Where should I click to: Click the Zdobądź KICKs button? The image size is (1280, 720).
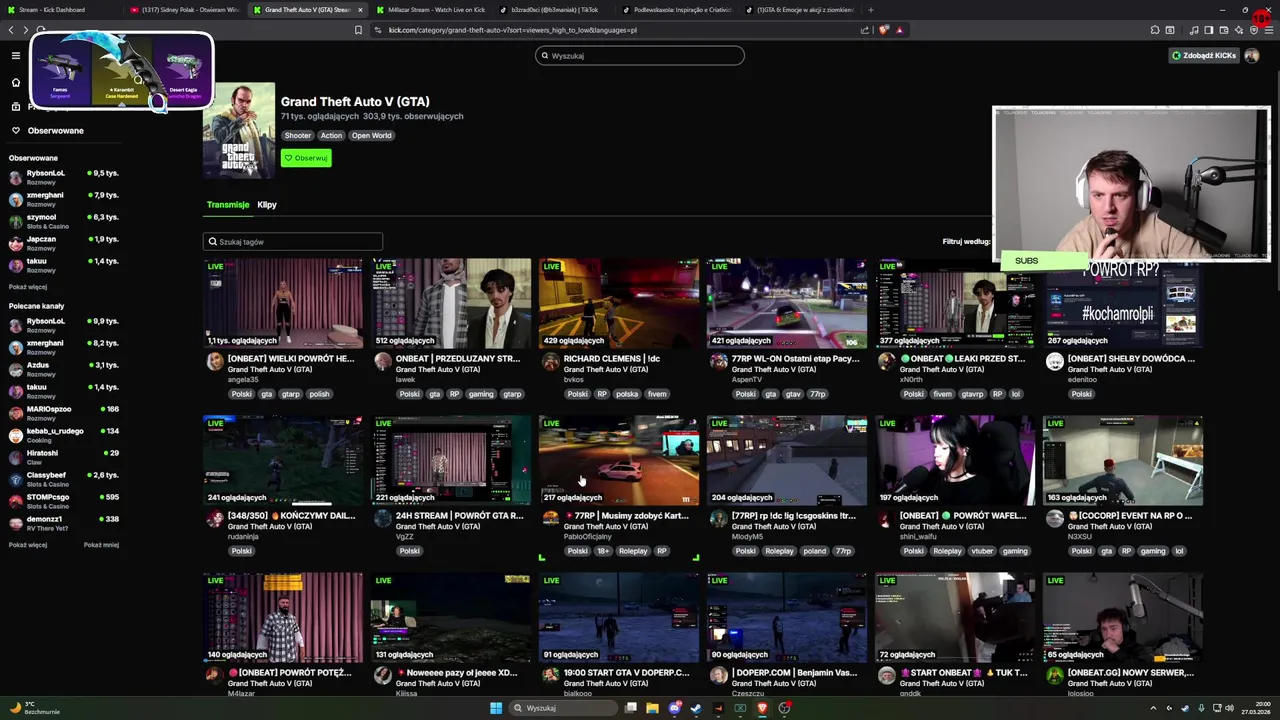click(1204, 56)
